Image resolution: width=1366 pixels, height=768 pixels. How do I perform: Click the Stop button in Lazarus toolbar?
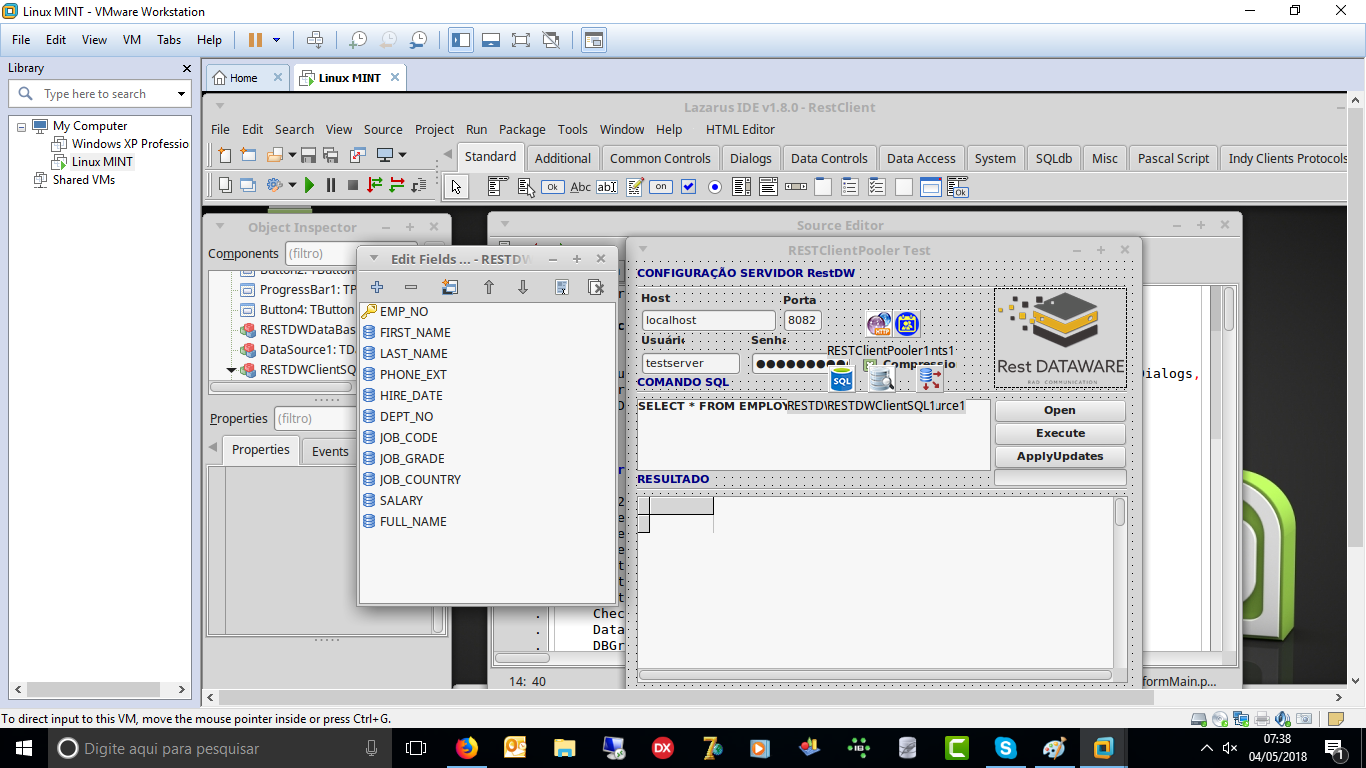pyautogui.click(x=353, y=185)
